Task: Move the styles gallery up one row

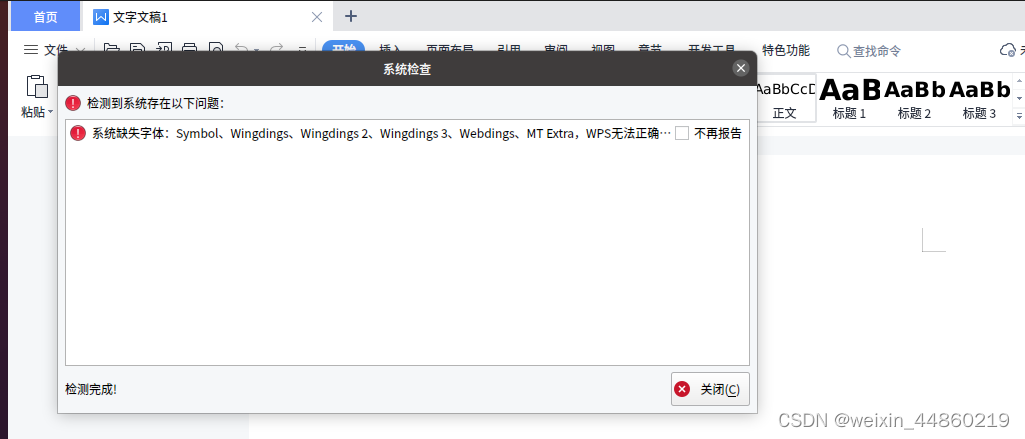Action: [1019, 81]
